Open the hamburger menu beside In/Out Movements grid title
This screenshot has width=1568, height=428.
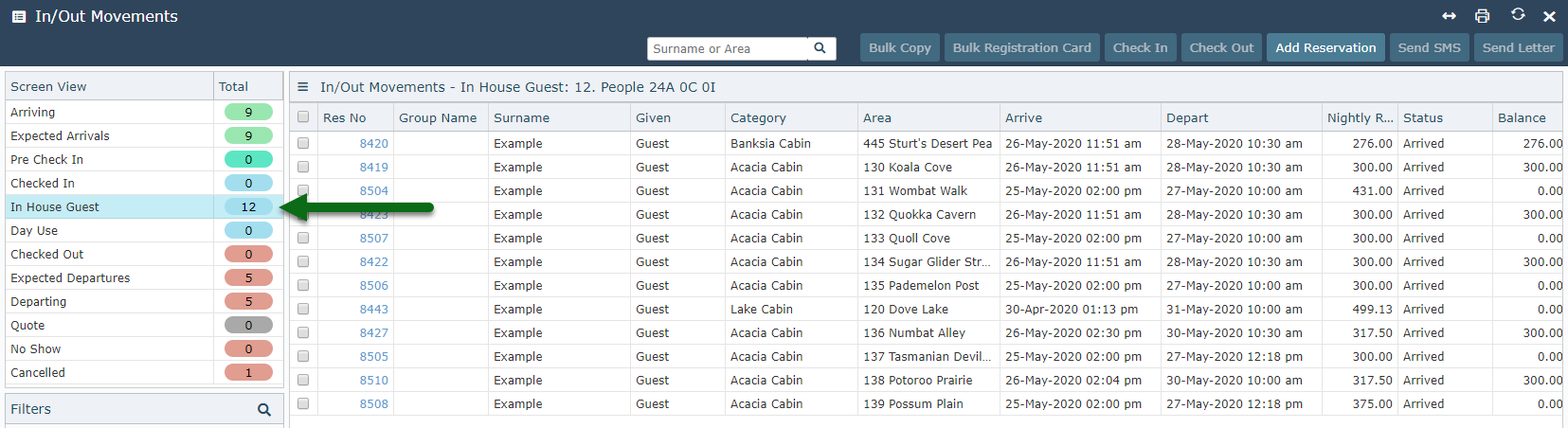click(303, 87)
